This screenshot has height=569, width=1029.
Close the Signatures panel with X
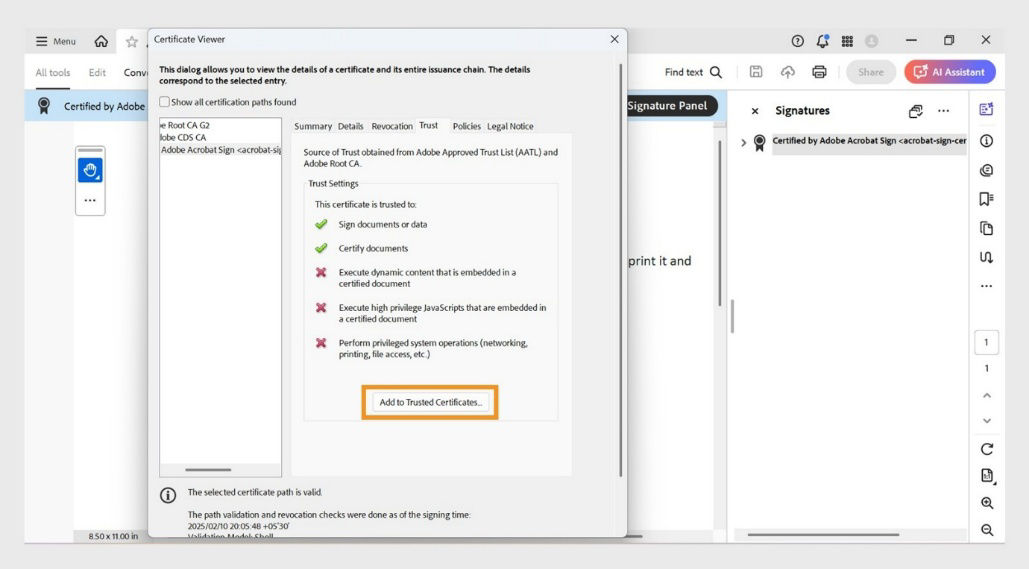point(755,111)
